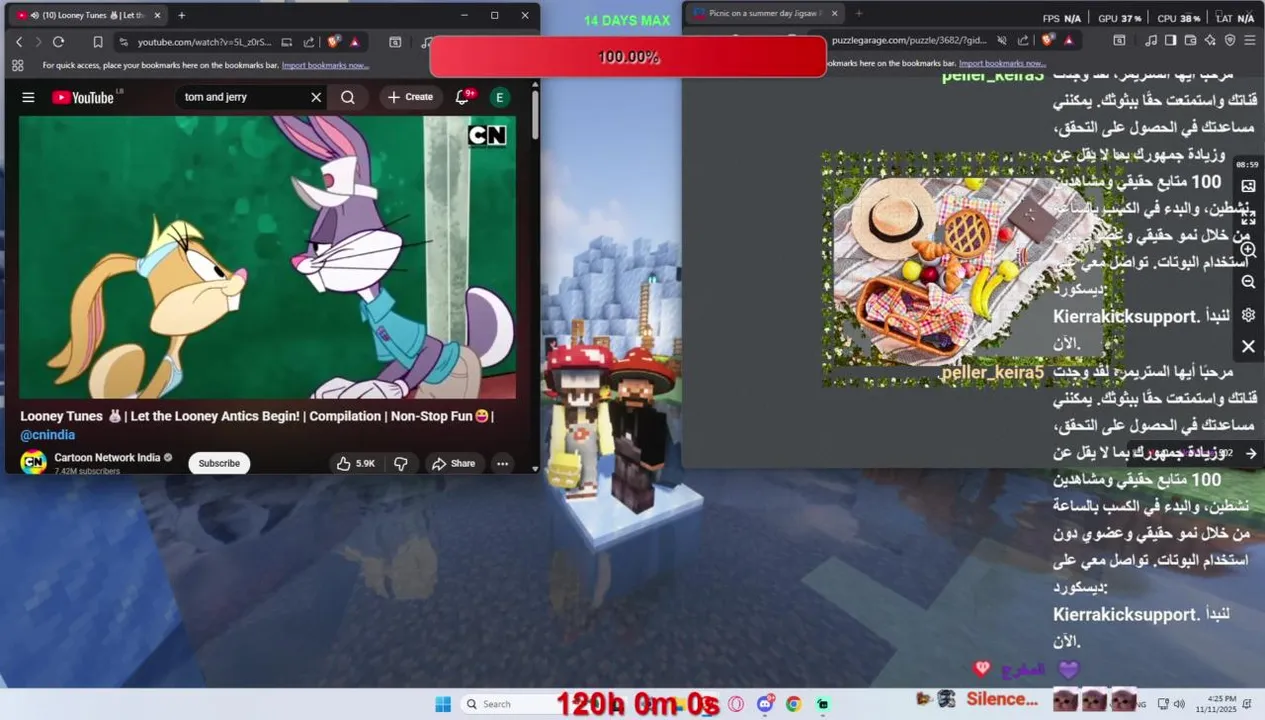Open Brave Shields in puzzle window
The width and height of the screenshot is (1265, 720).
[x=1049, y=40]
